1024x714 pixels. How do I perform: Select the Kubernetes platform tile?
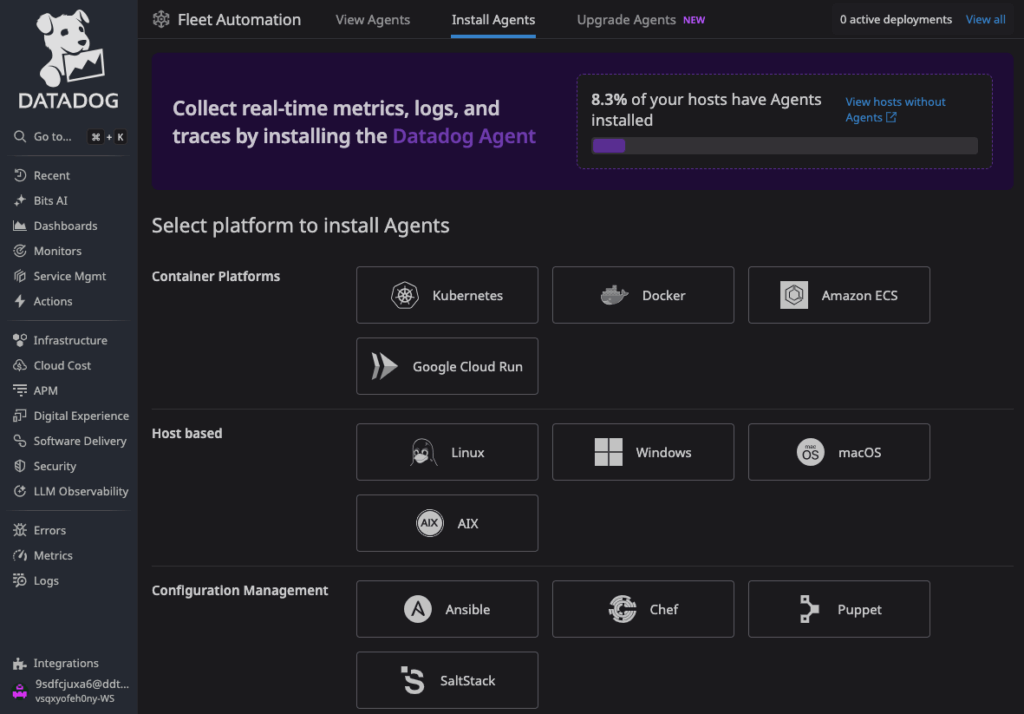[447, 295]
